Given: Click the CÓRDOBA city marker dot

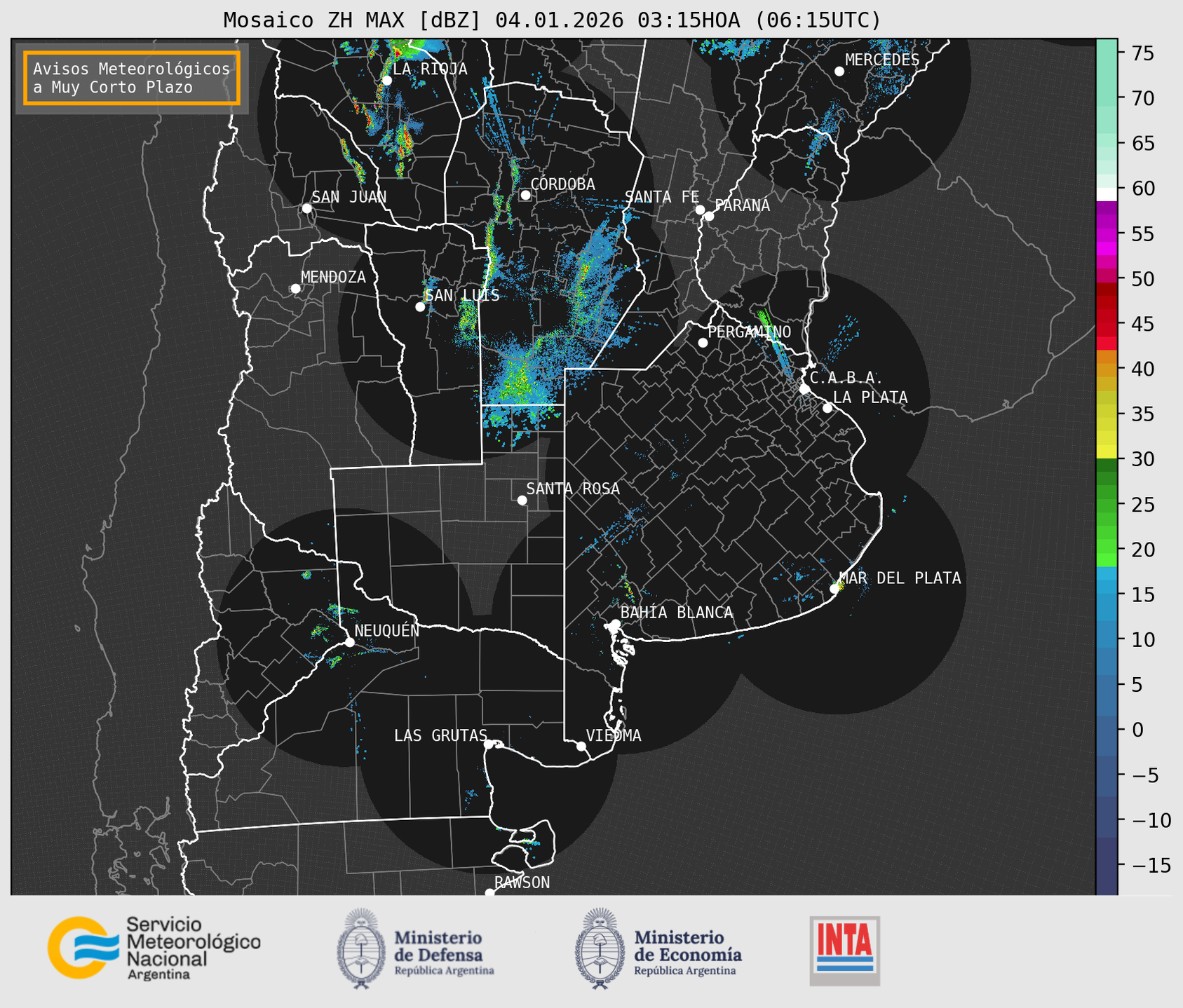Looking at the screenshot, I should click(x=525, y=195).
